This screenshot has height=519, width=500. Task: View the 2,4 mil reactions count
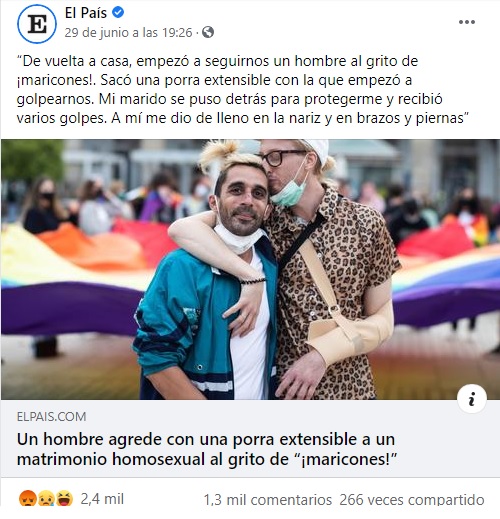(102, 499)
